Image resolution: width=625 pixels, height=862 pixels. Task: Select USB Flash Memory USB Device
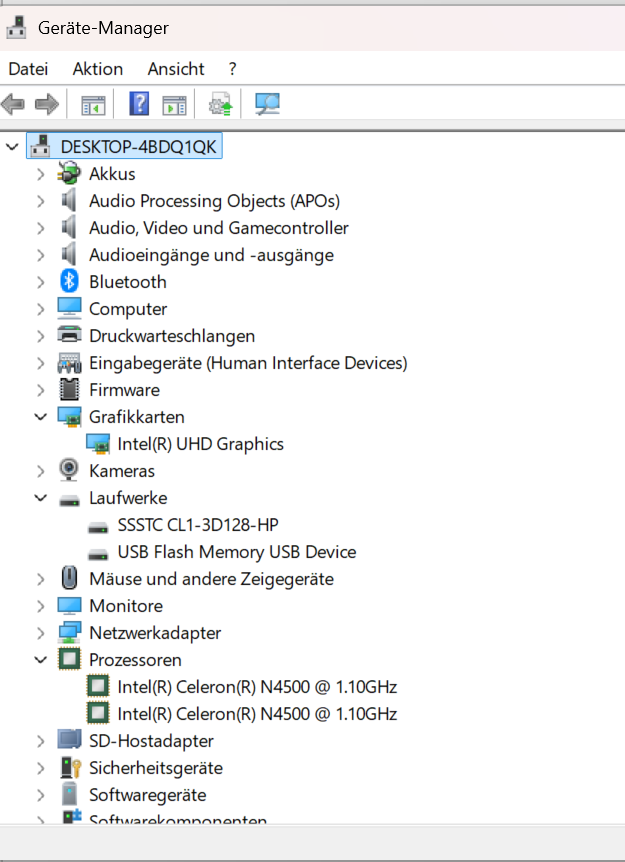(237, 551)
